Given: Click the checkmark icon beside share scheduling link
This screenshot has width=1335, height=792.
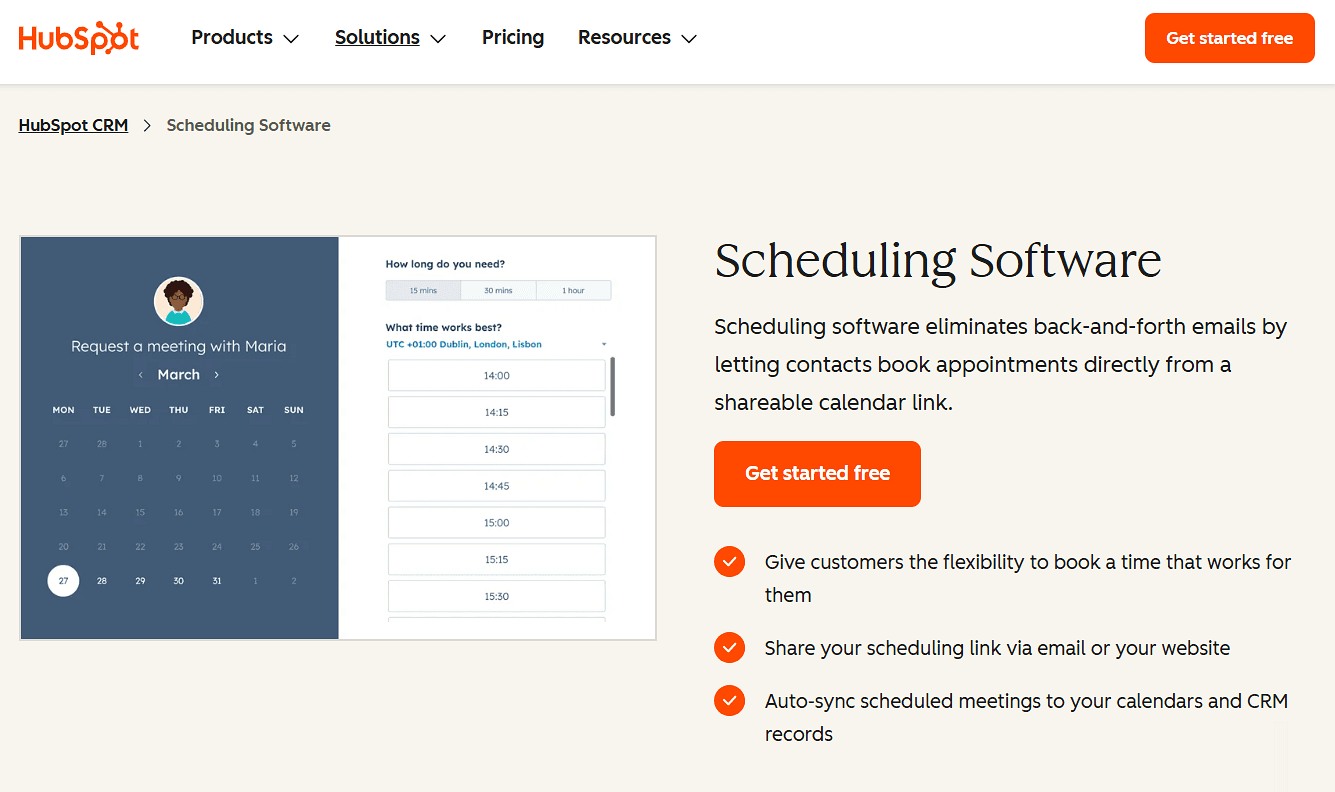Looking at the screenshot, I should (730, 647).
